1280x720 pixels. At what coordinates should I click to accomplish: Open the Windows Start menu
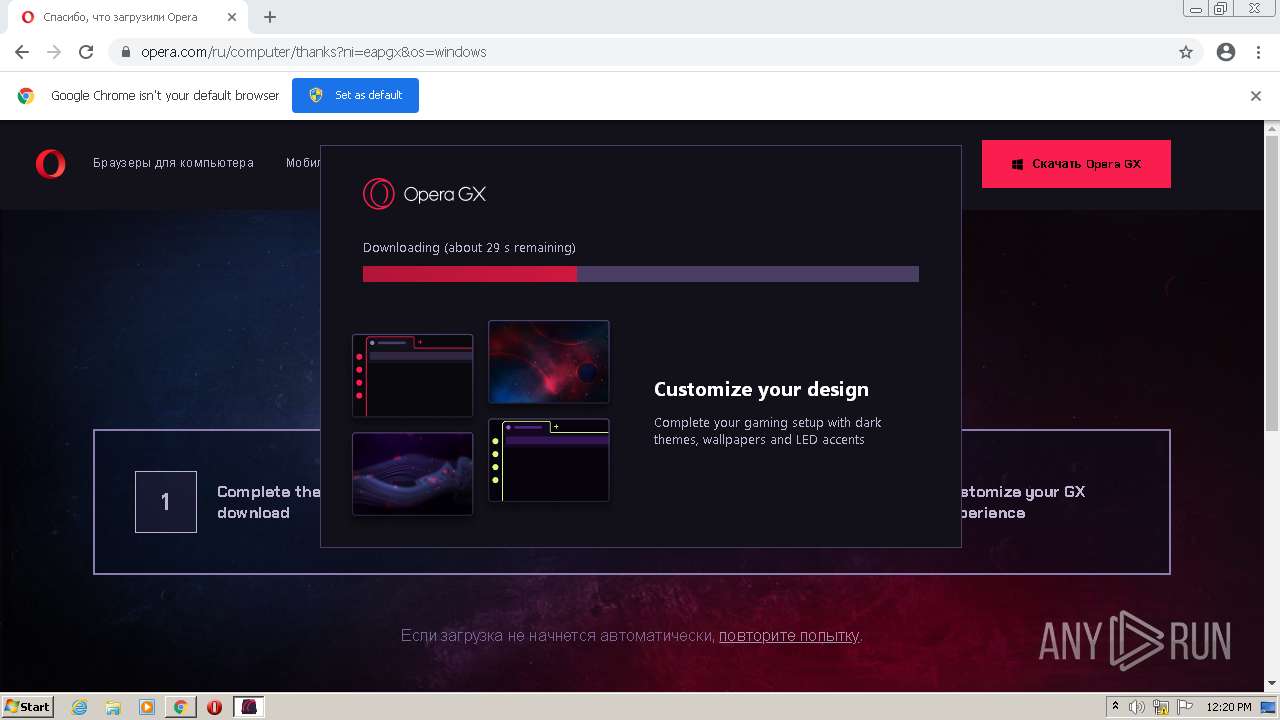[28, 706]
